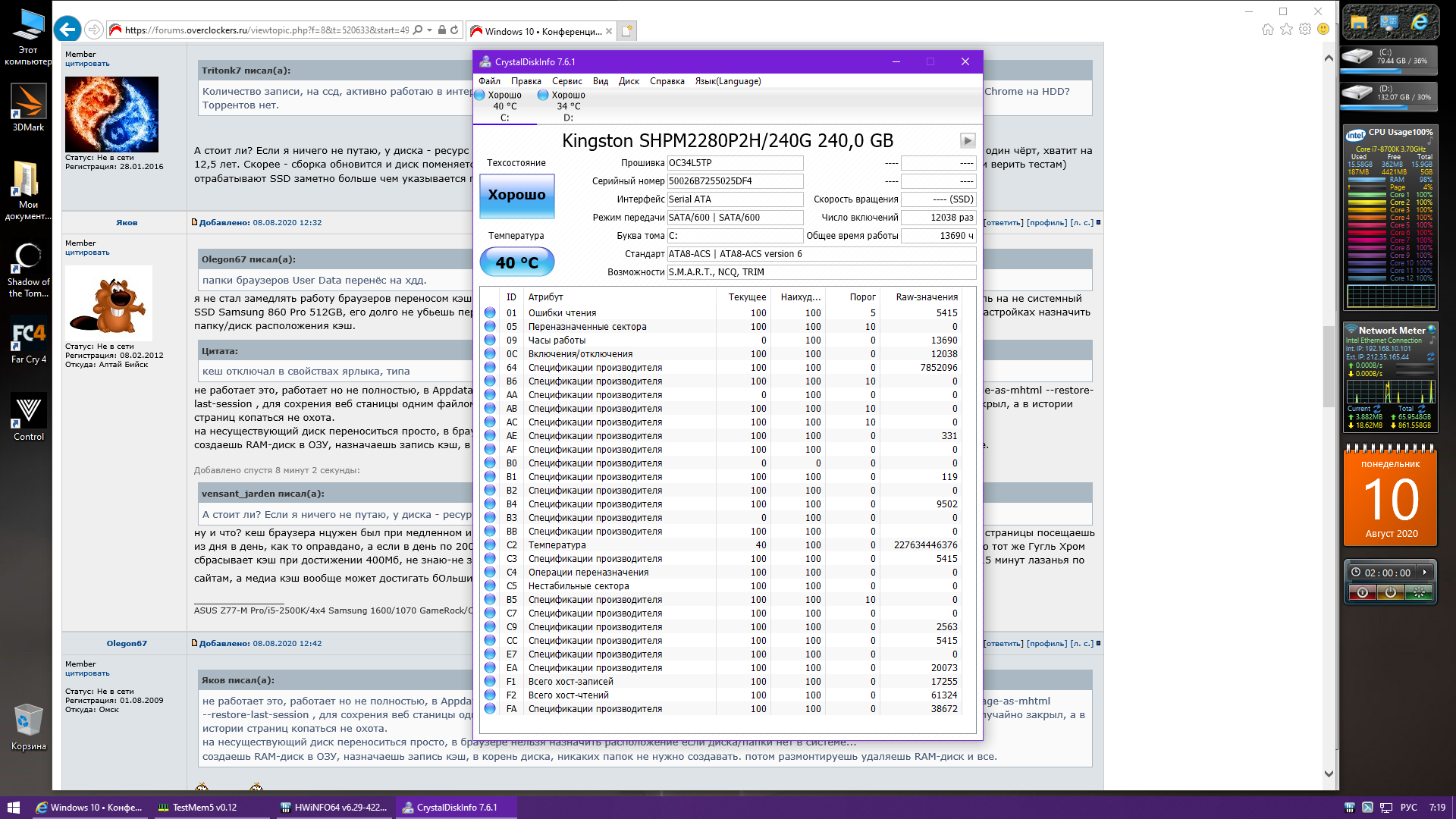This screenshot has height=819, width=1456.
Task: Launch Internet Explorer from sidebar gadget
Action: [x=1420, y=22]
